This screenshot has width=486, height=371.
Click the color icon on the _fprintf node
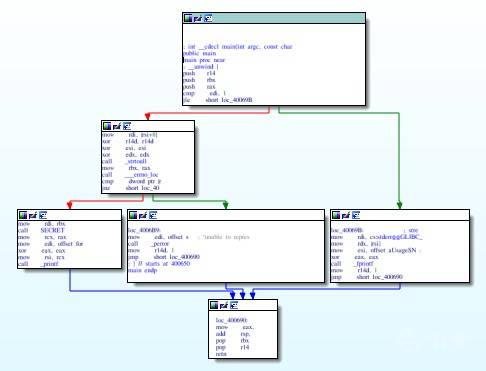tap(336, 215)
